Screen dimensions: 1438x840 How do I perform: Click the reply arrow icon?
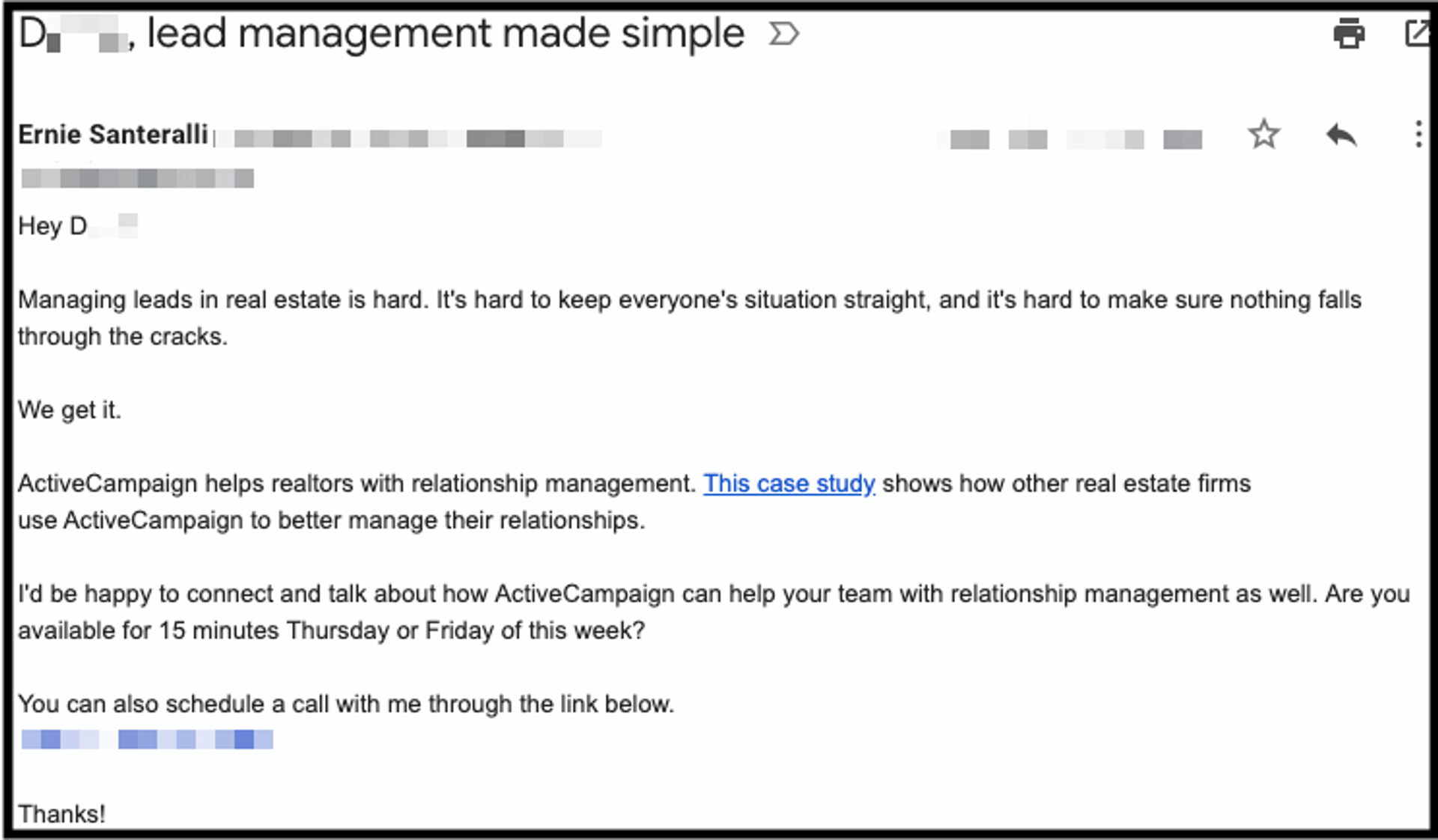[1341, 135]
